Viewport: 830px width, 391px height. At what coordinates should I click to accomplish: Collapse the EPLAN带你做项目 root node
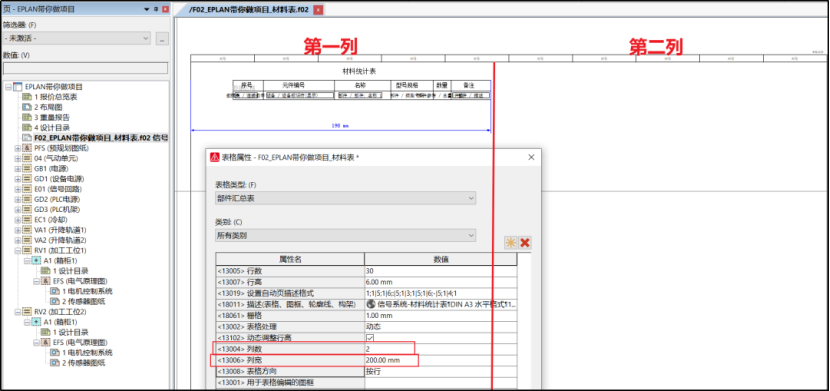tap(8, 87)
